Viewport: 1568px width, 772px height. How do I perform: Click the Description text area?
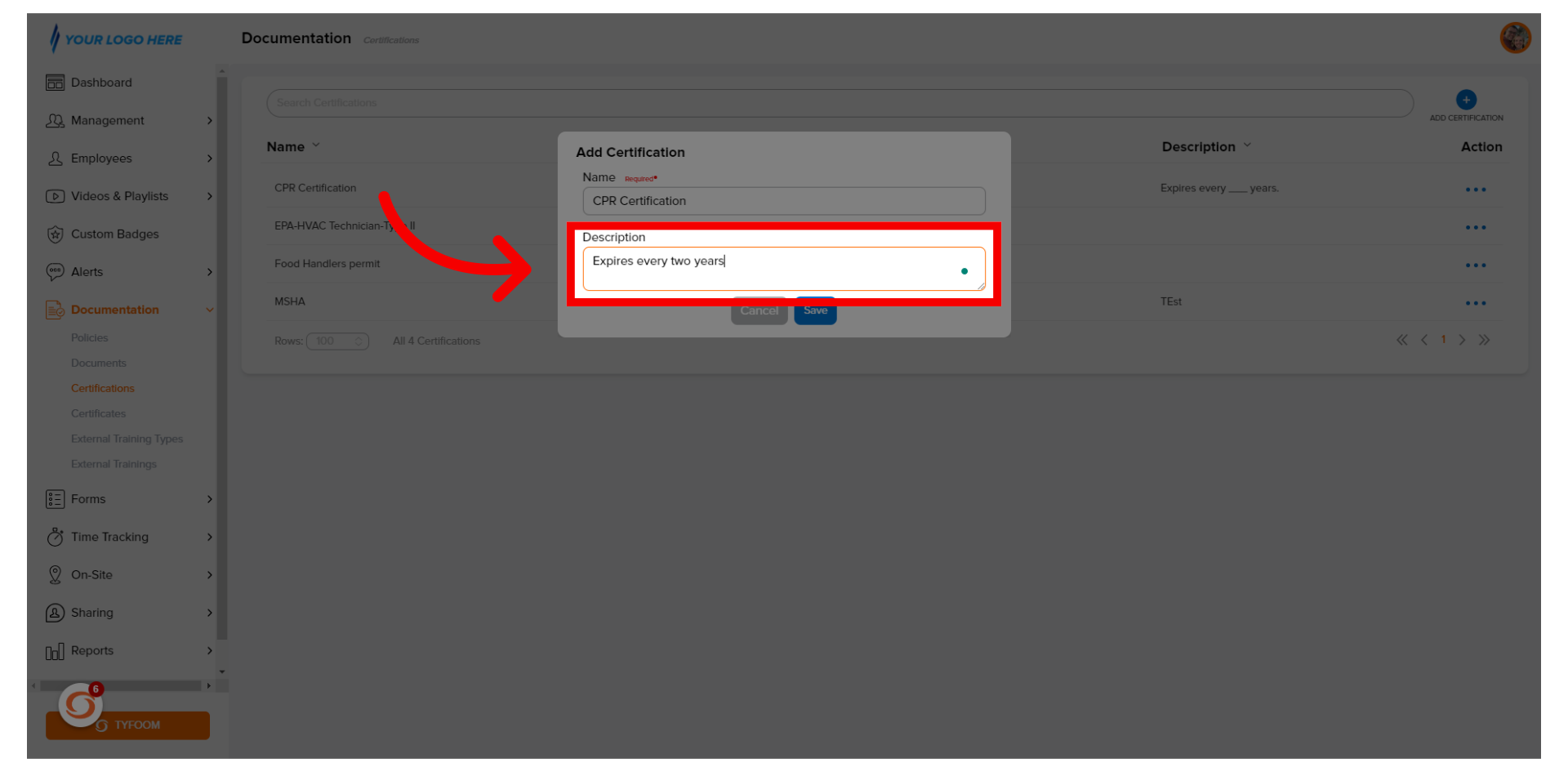tap(783, 269)
